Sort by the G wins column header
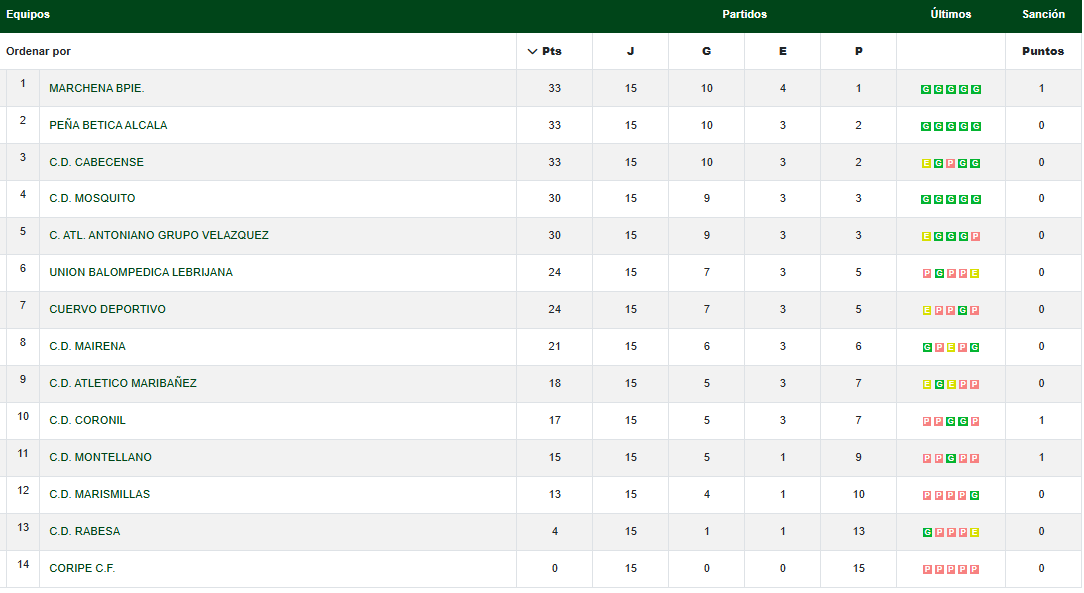Image resolution: width=1084 pixels, height=593 pixels. click(706, 52)
